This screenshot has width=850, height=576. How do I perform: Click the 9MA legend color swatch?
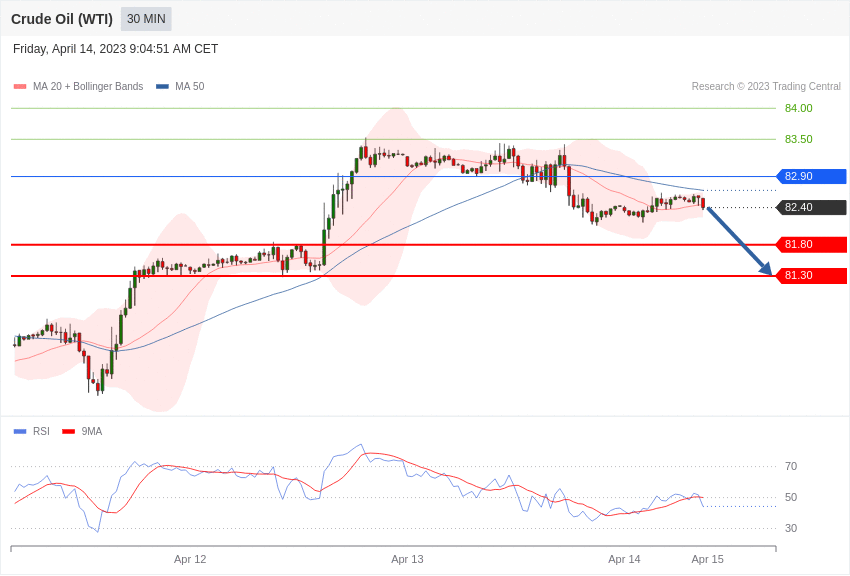(69, 431)
